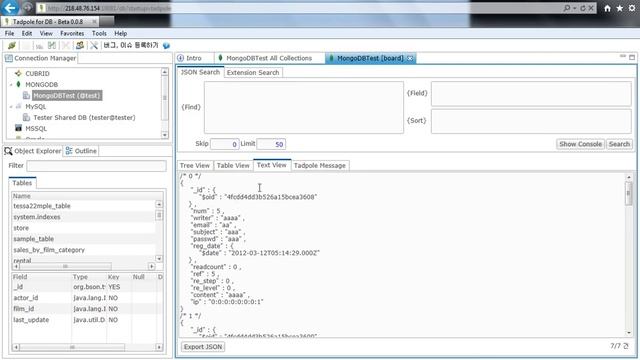Click the Text View scroll down arrow
Screen dimensions: 640x360
pos(629,333)
